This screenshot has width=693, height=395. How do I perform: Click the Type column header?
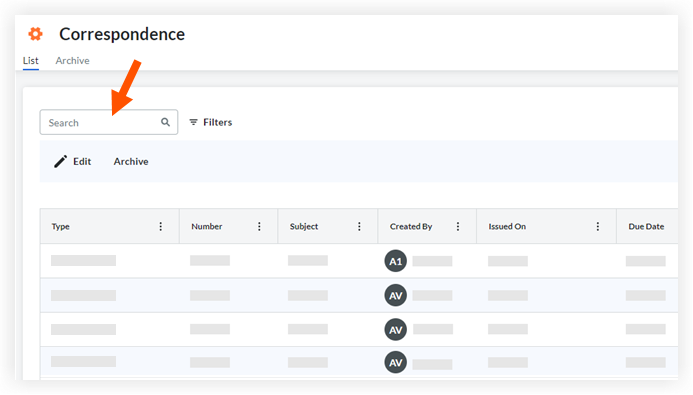(110, 226)
